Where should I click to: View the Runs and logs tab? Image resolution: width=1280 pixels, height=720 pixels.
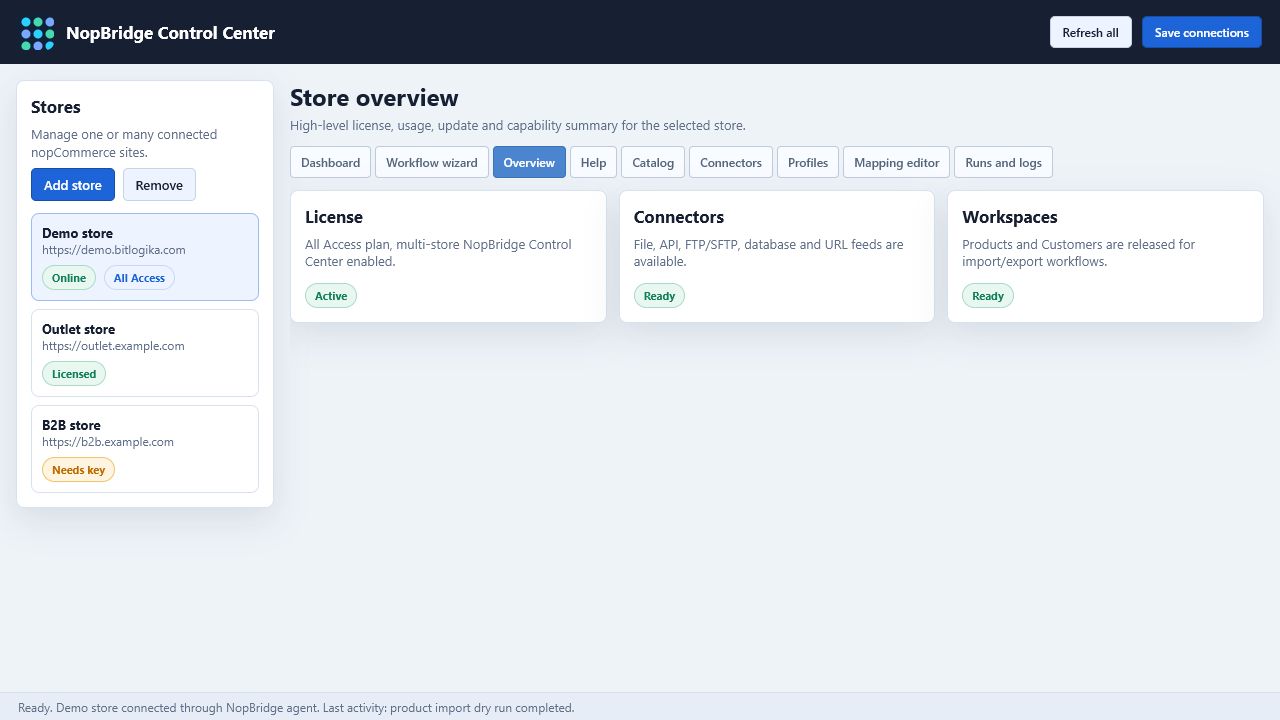click(1003, 162)
